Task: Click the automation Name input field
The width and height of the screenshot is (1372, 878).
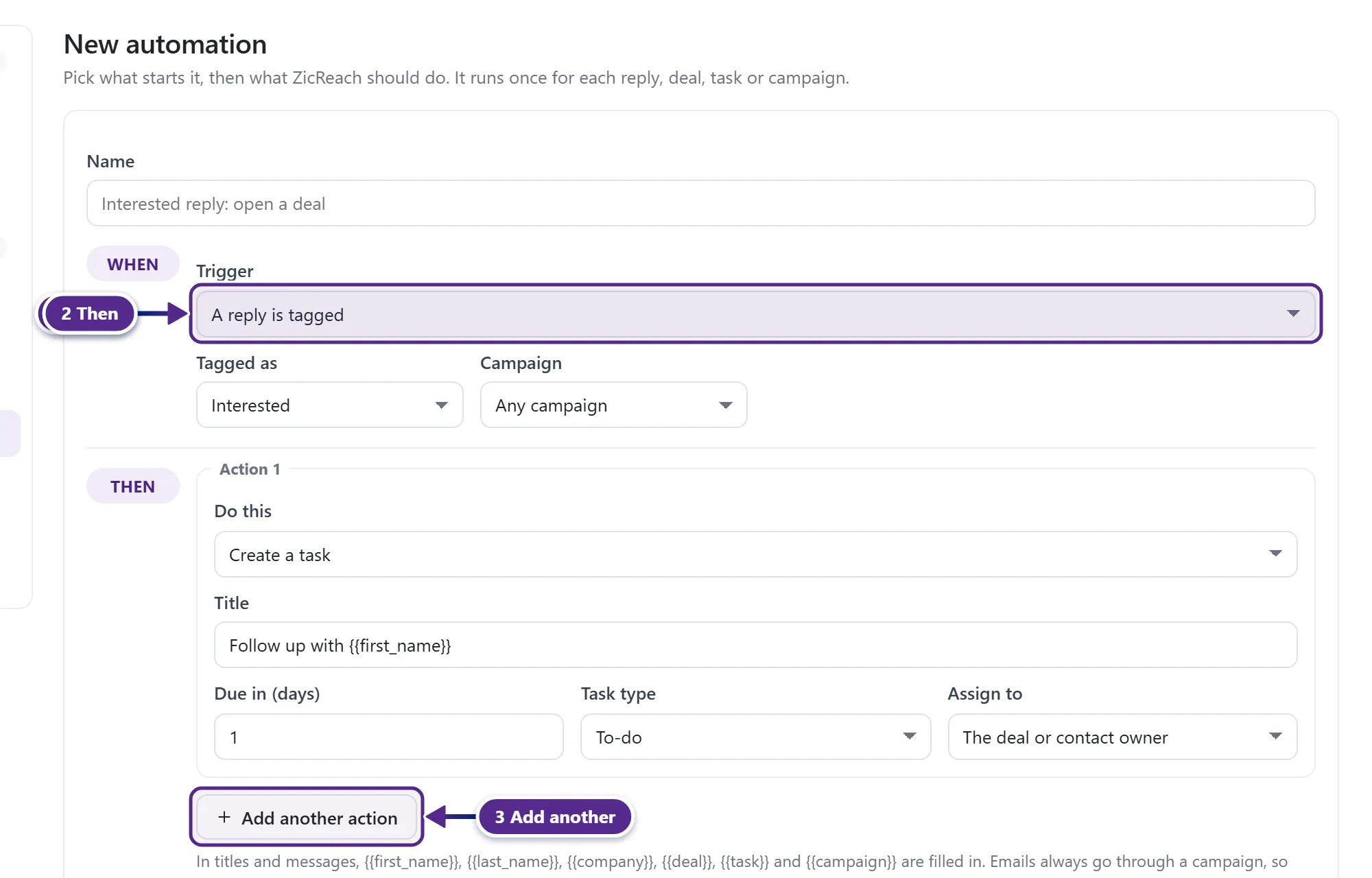Action: pyautogui.click(x=700, y=203)
